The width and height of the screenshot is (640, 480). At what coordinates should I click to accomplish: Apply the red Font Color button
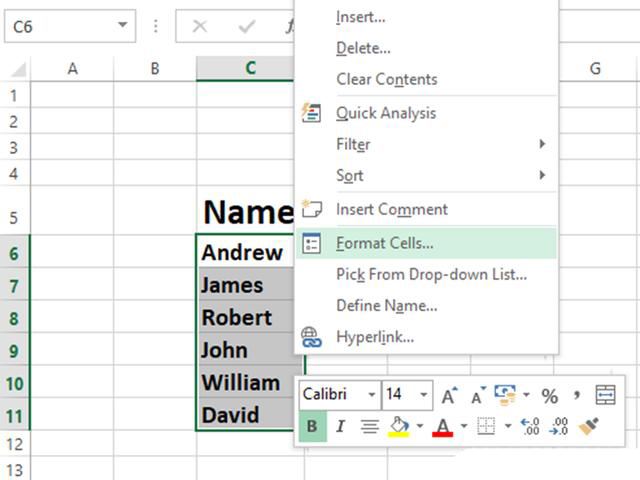[x=442, y=427]
